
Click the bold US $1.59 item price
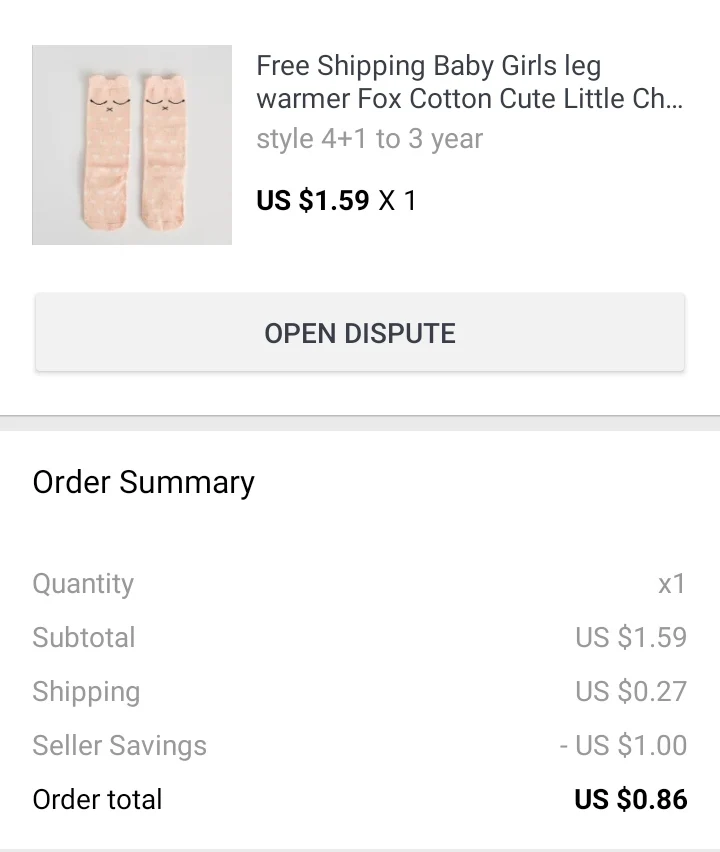tap(313, 200)
